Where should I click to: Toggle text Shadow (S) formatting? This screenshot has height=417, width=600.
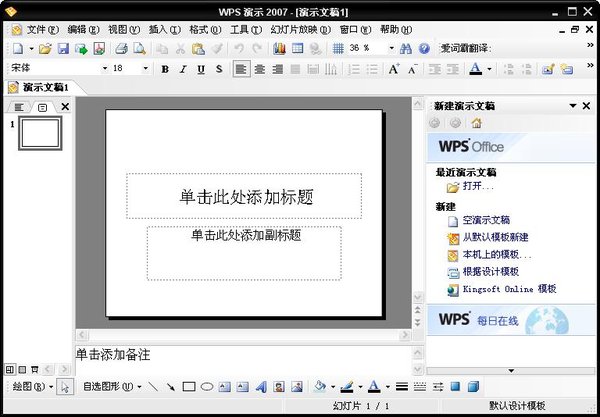[x=219, y=69]
